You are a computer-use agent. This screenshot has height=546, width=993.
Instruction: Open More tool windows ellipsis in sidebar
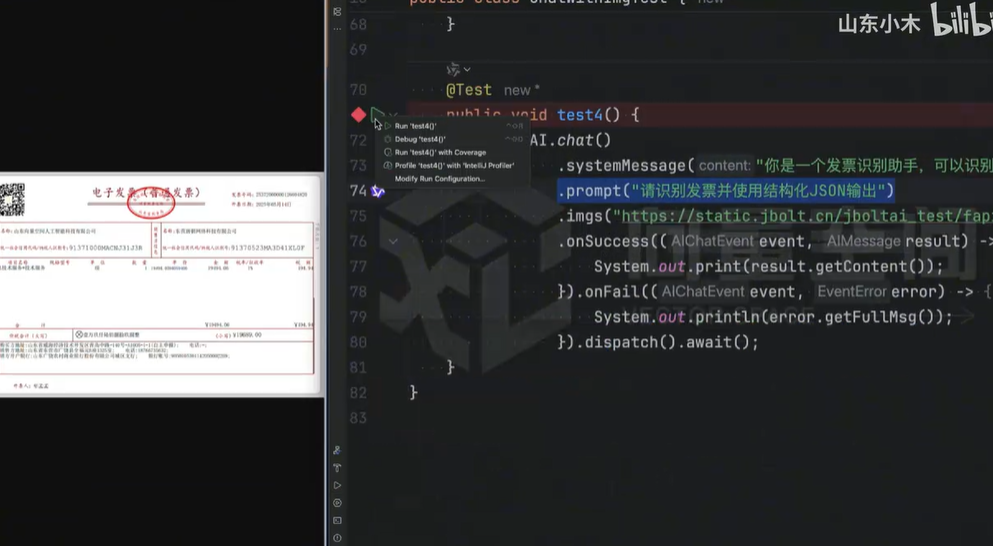pyautogui.click(x=337, y=28)
